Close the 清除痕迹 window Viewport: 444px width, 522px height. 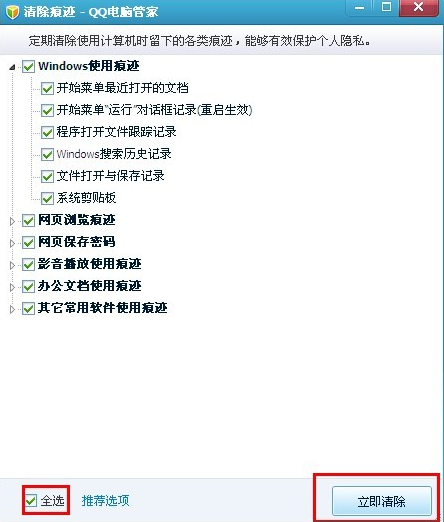[418, 7]
